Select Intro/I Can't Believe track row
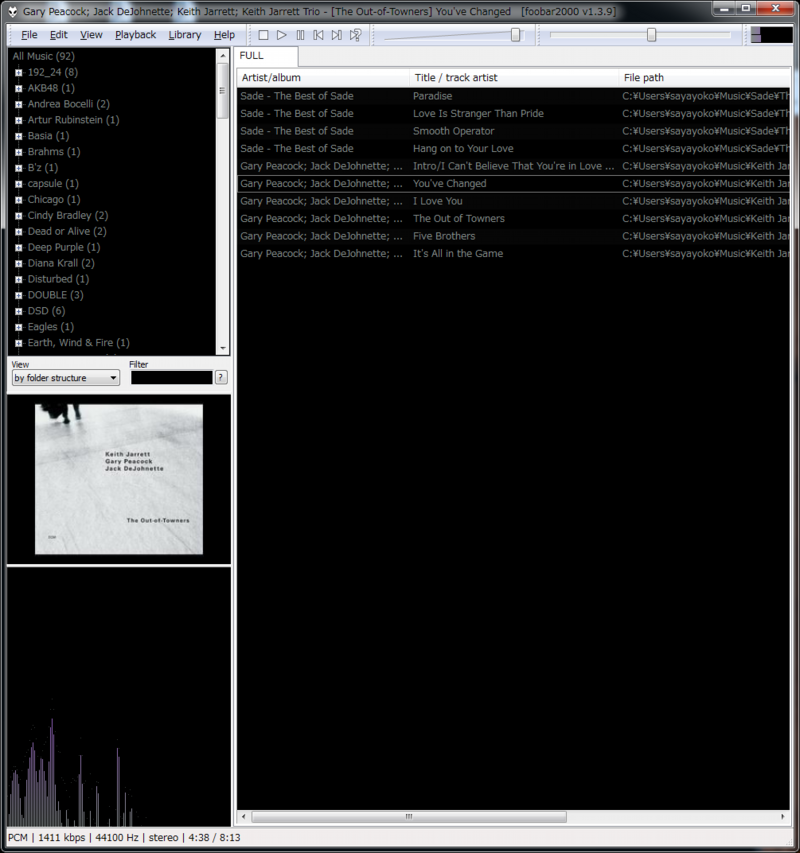Image resolution: width=800 pixels, height=853 pixels. [513, 166]
